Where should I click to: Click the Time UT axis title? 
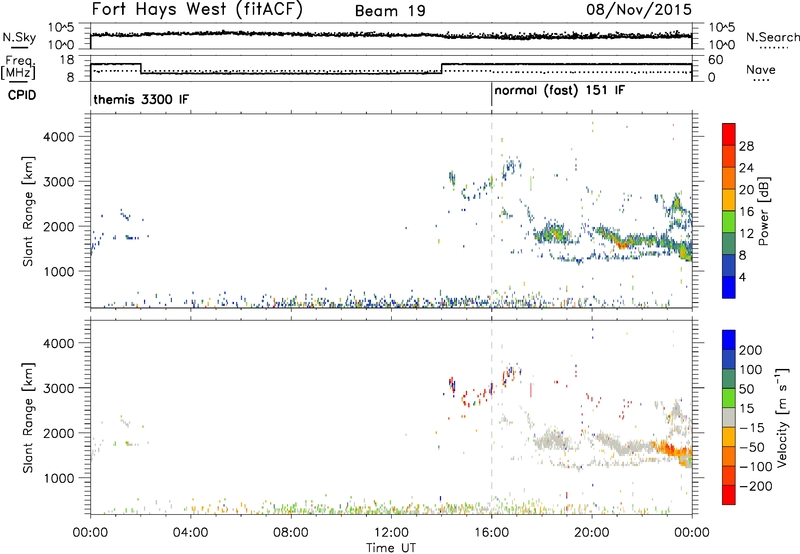[391, 548]
